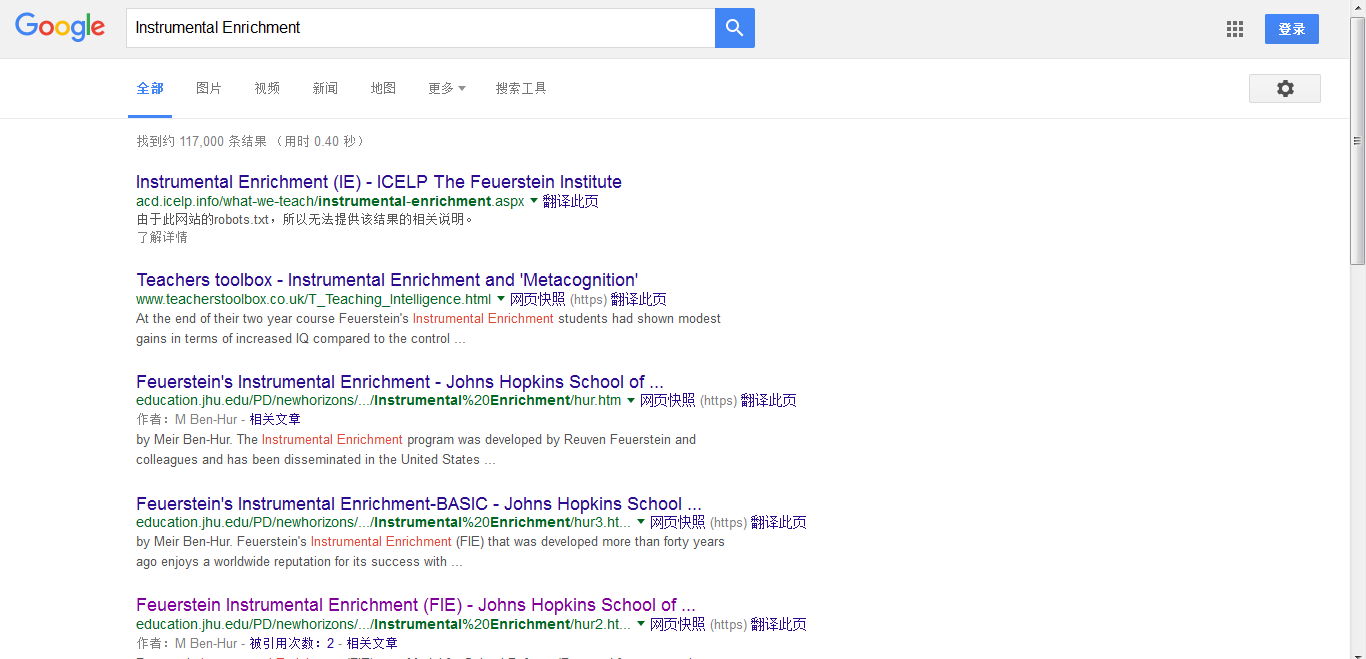
Task: Click 相关文章 under the hur2 result
Action: [x=372, y=643]
